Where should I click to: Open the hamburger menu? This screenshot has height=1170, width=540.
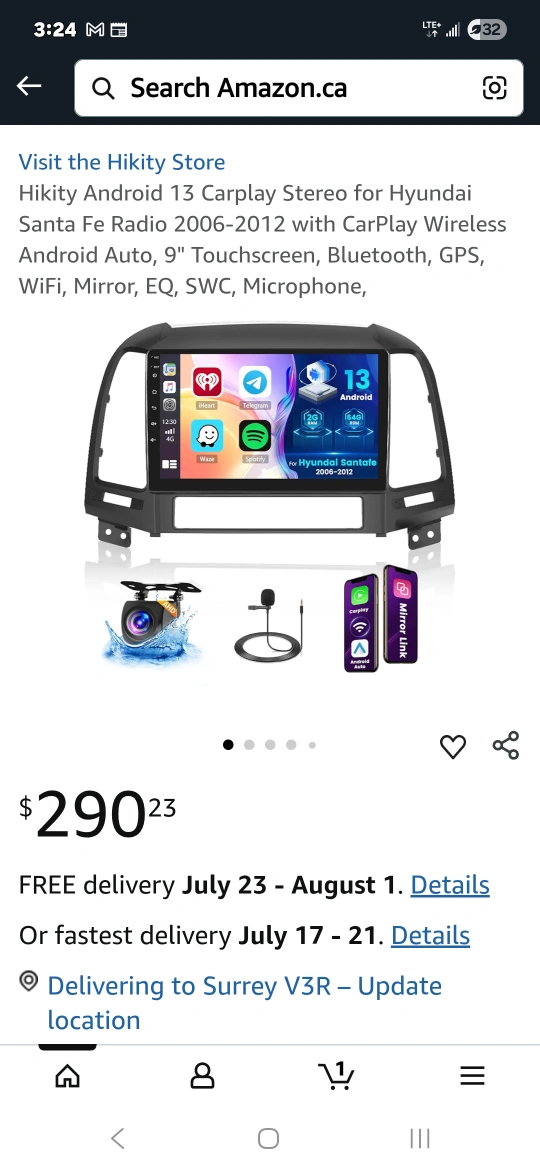tap(472, 1075)
